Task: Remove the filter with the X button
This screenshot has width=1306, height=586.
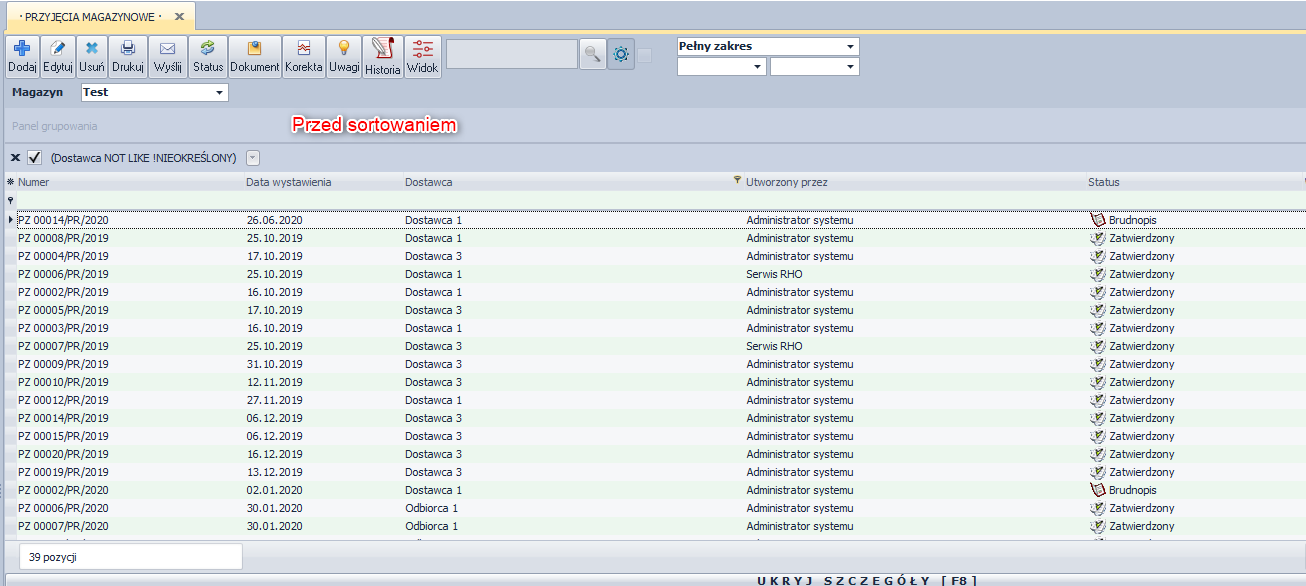Action: point(15,158)
